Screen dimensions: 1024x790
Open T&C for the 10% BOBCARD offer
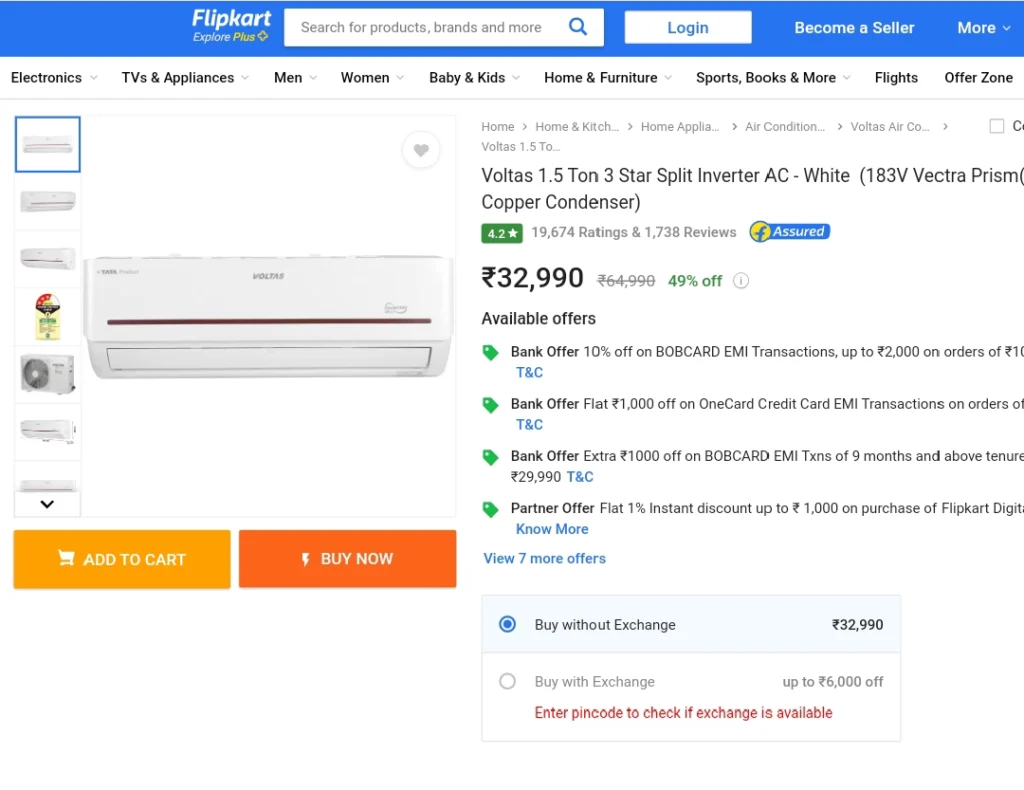pyautogui.click(x=530, y=373)
